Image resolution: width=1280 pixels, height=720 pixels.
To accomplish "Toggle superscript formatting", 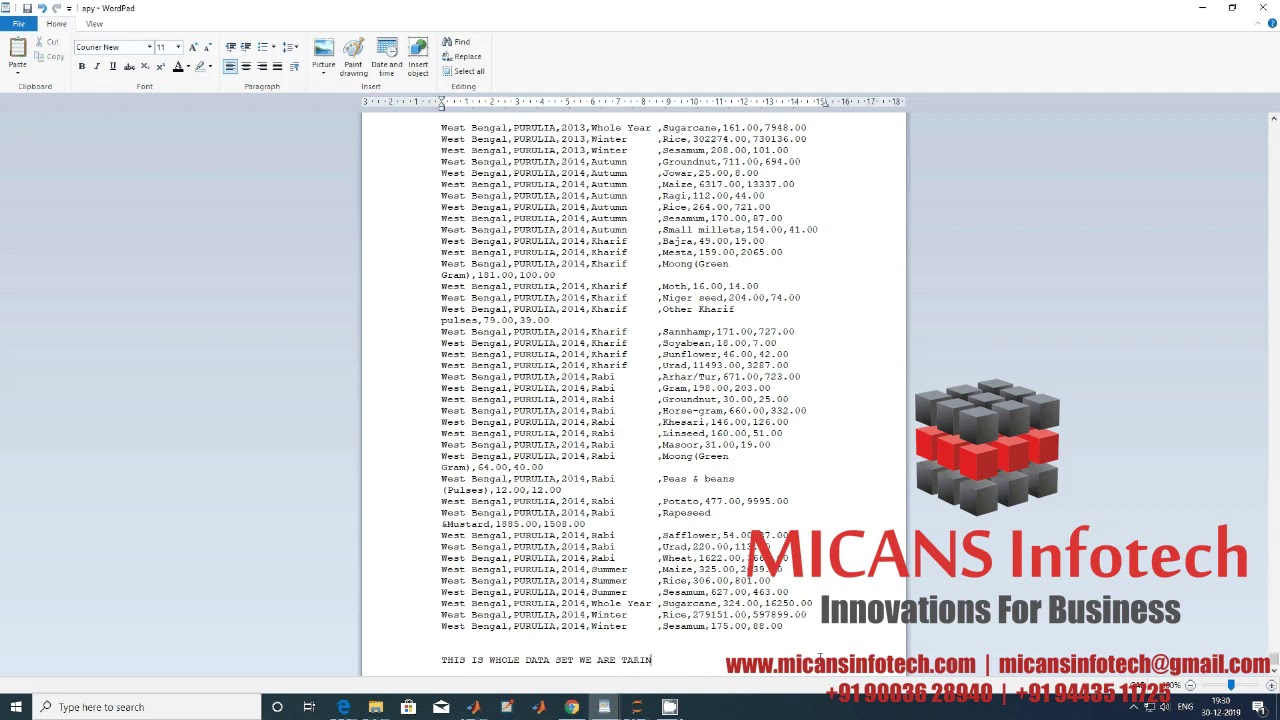I will click(x=160, y=67).
